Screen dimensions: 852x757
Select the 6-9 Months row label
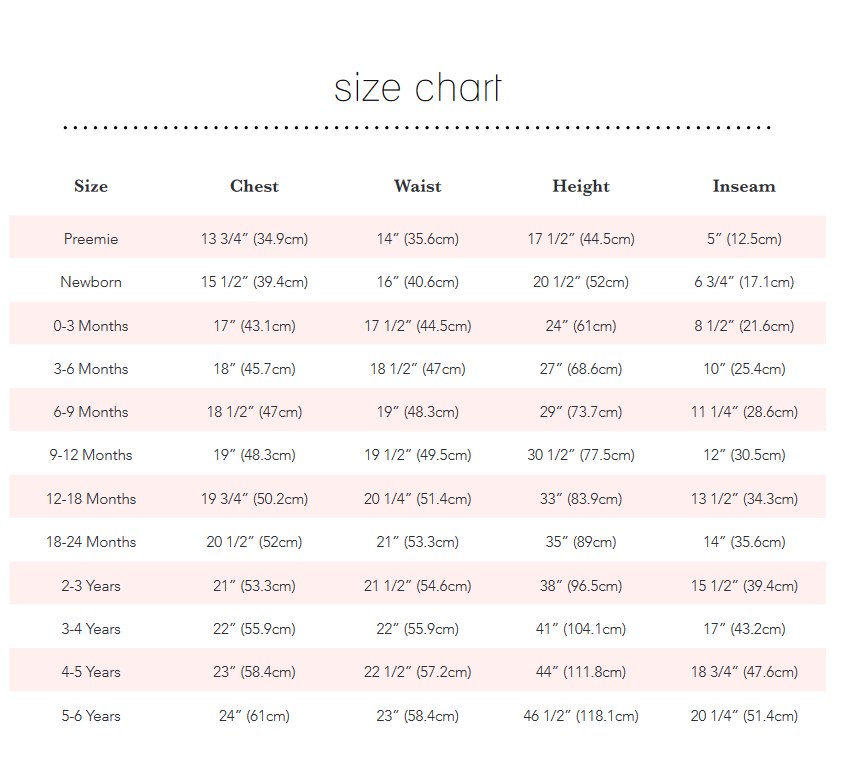click(x=91, y=412)
